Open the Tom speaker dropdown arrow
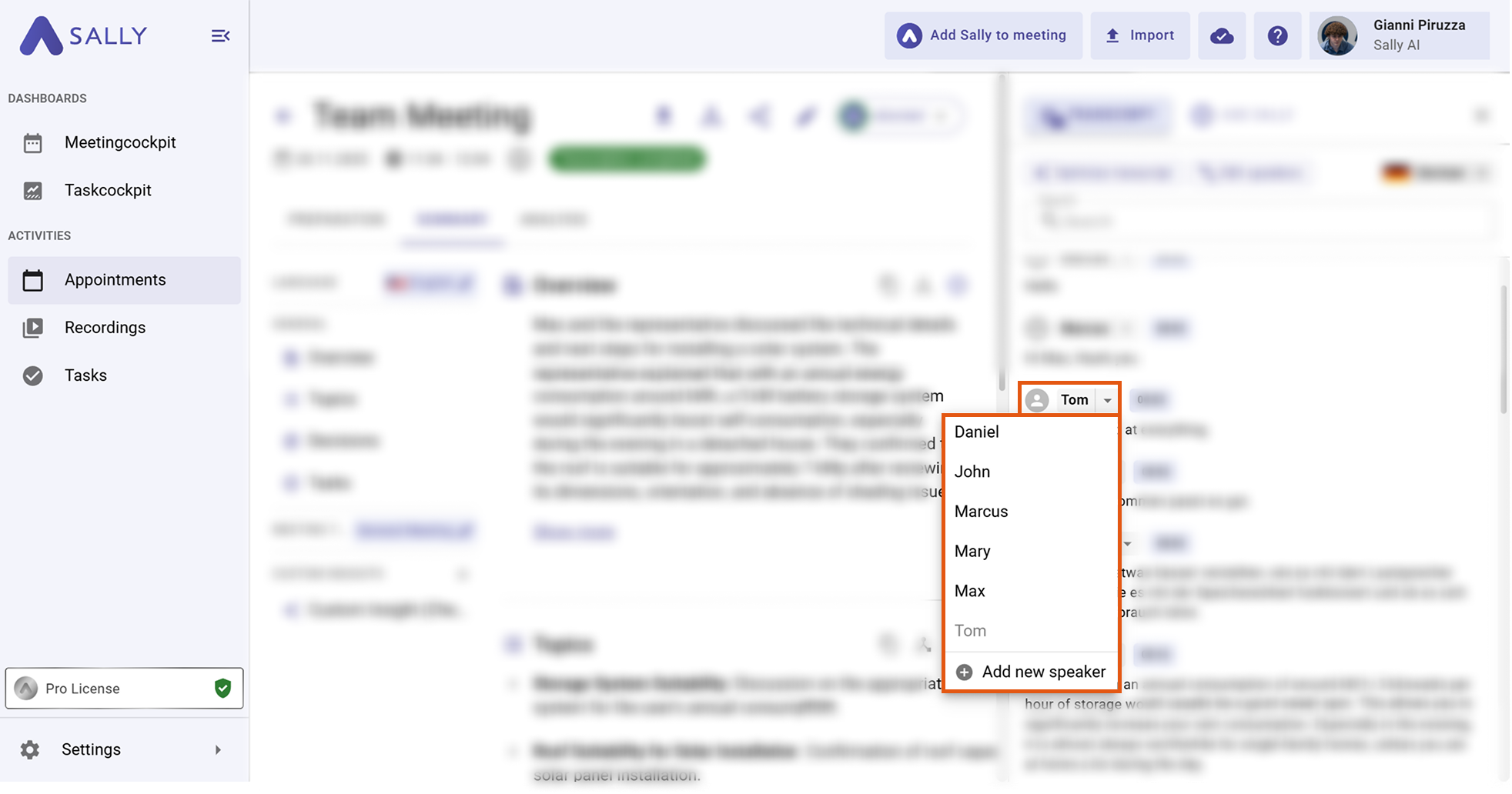1512x794 pixels. tap(1107, 400)
